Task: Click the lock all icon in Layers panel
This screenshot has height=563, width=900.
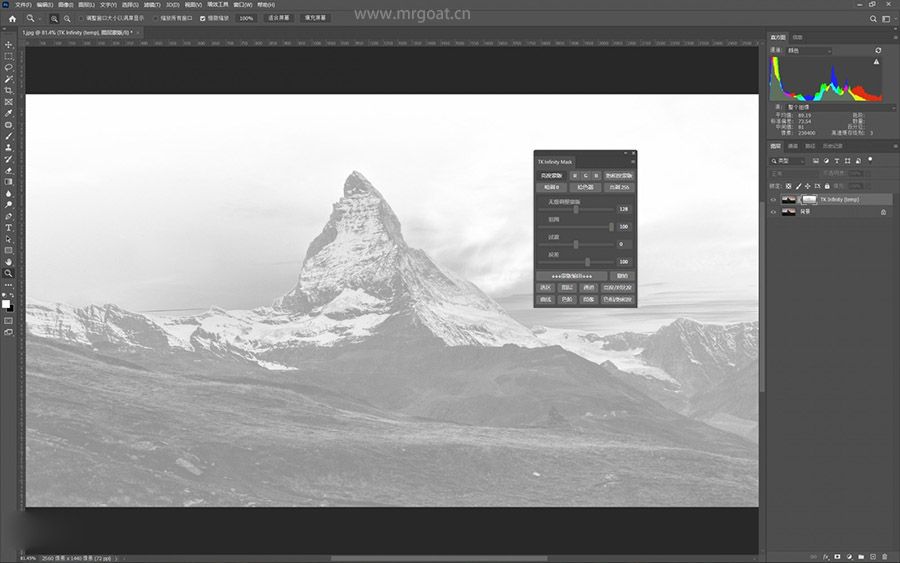Action: pyautogui.click(x=828, y=186)
